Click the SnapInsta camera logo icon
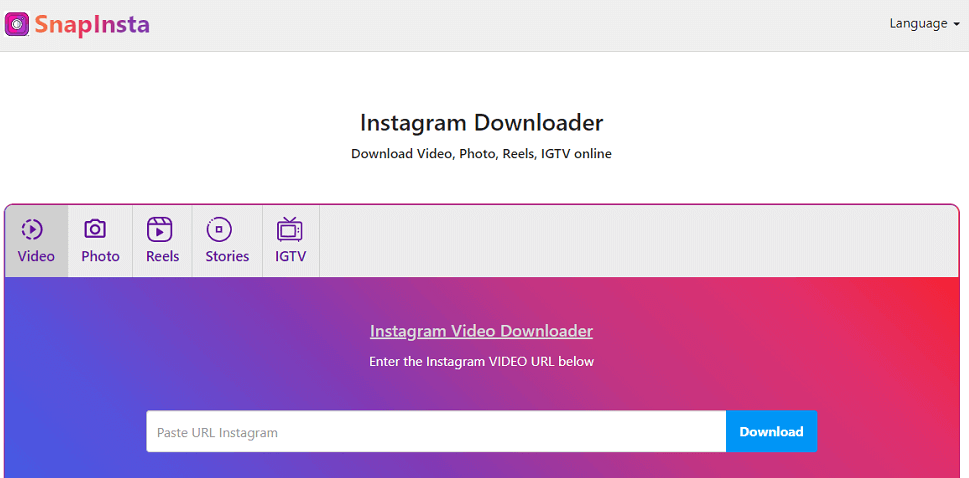The height and width of the screenshot is (478, 969). 17,24
